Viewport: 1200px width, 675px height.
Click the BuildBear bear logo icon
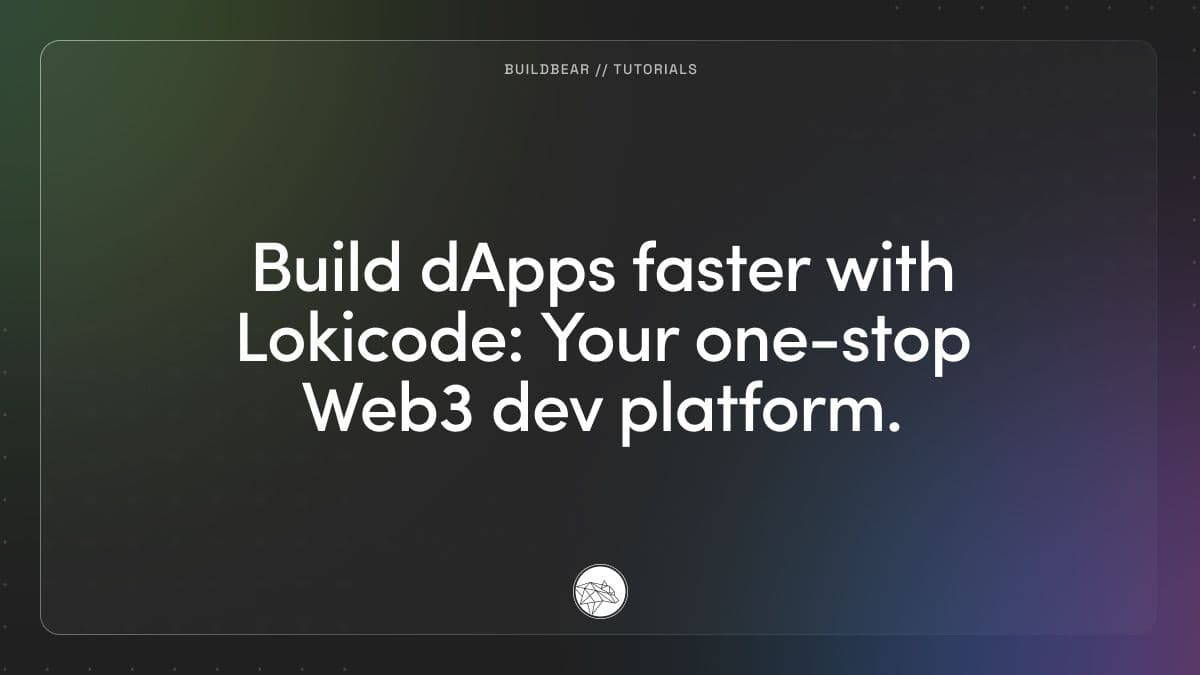(x=600, y=591)
